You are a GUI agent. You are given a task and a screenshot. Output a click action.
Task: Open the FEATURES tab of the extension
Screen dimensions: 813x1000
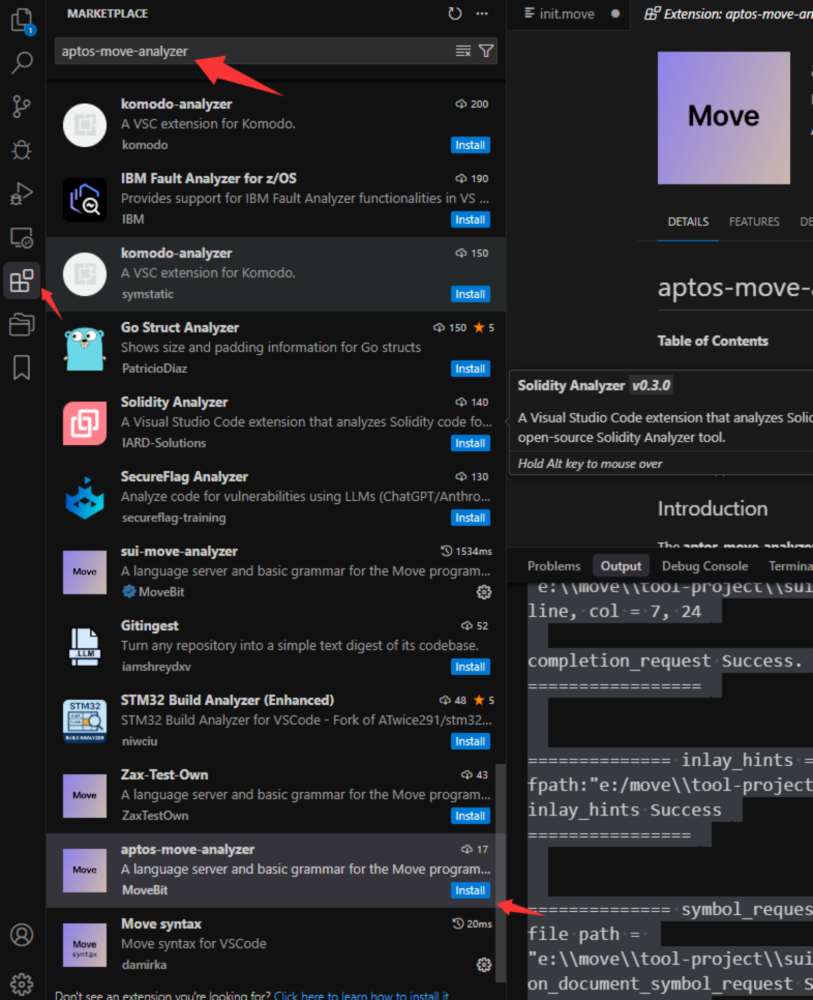pos(754,222)
